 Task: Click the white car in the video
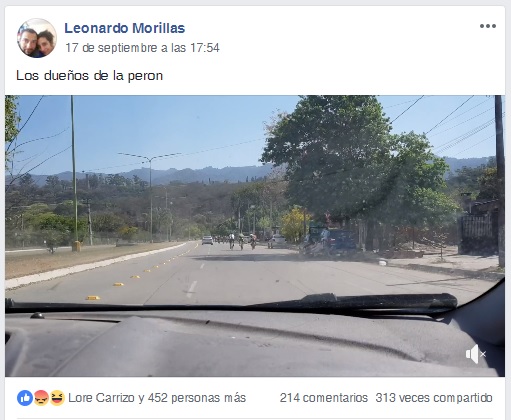(207, 240)
